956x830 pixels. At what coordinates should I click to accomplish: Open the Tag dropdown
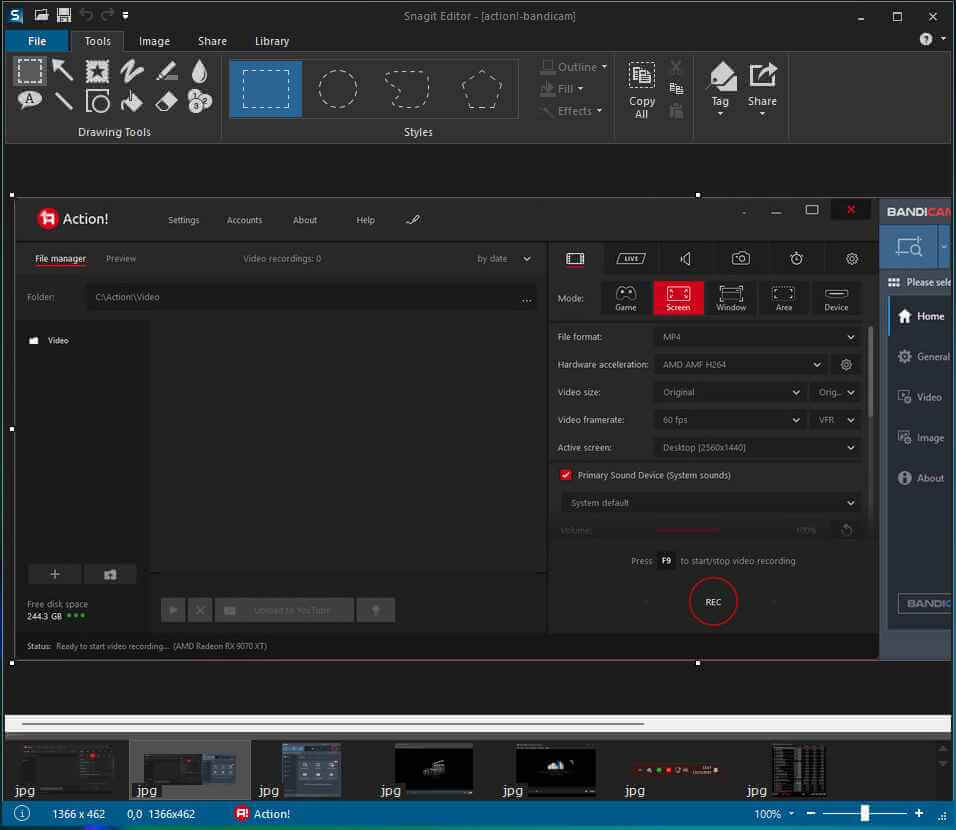pyautogui.click(x=720, y=113)
